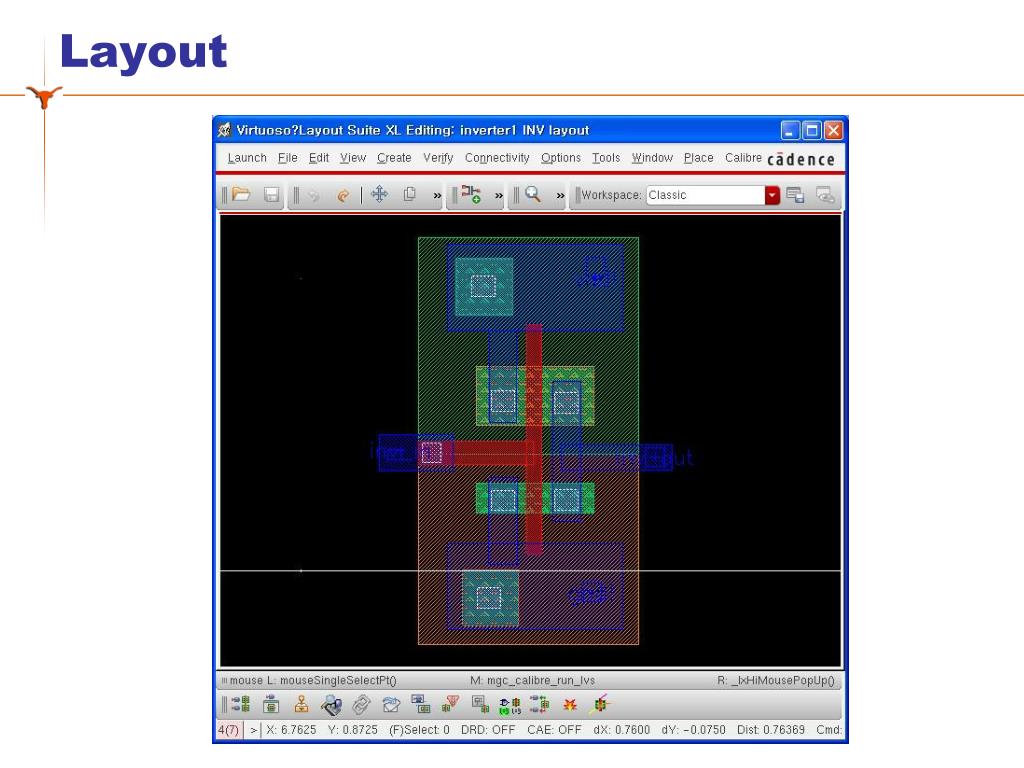
Task: Click the Copy tool icon
Action: point(409,194)
